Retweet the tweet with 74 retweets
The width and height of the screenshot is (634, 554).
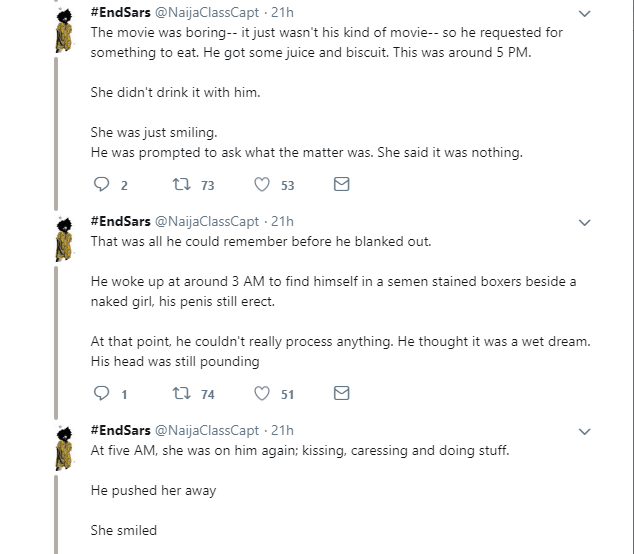[181, 394]
